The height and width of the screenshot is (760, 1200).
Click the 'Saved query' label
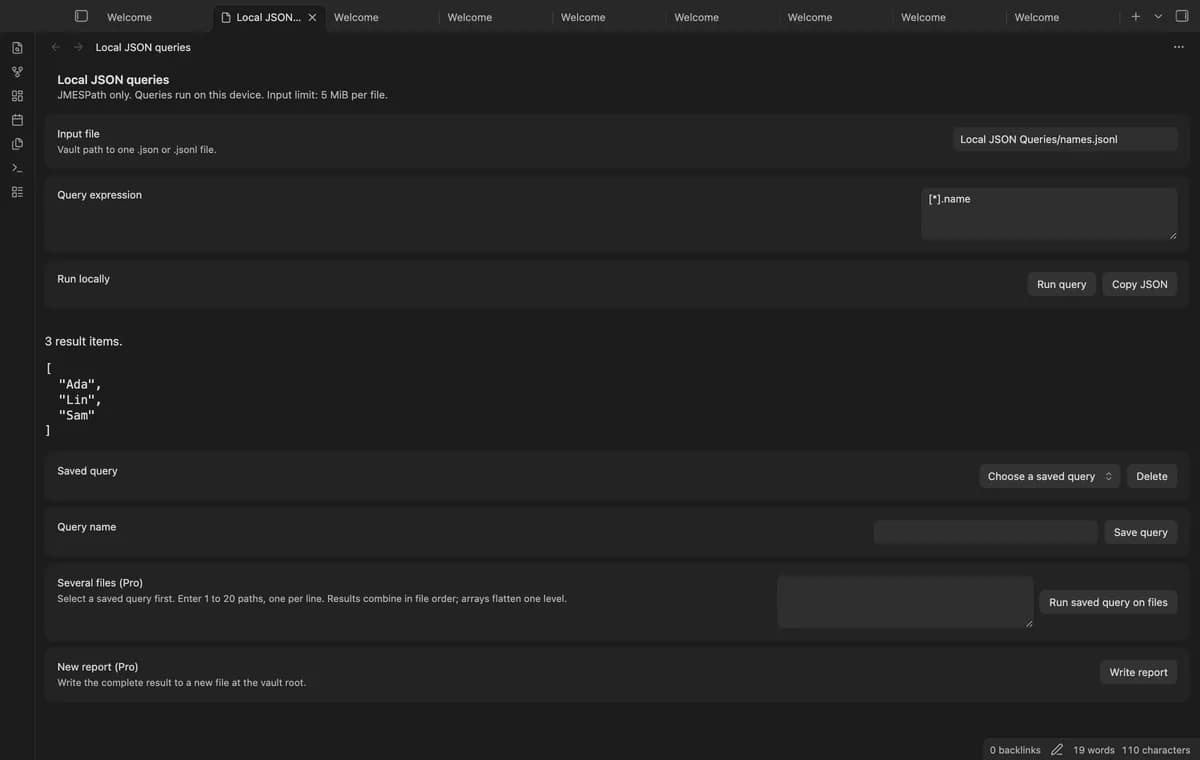click(87, 471)
